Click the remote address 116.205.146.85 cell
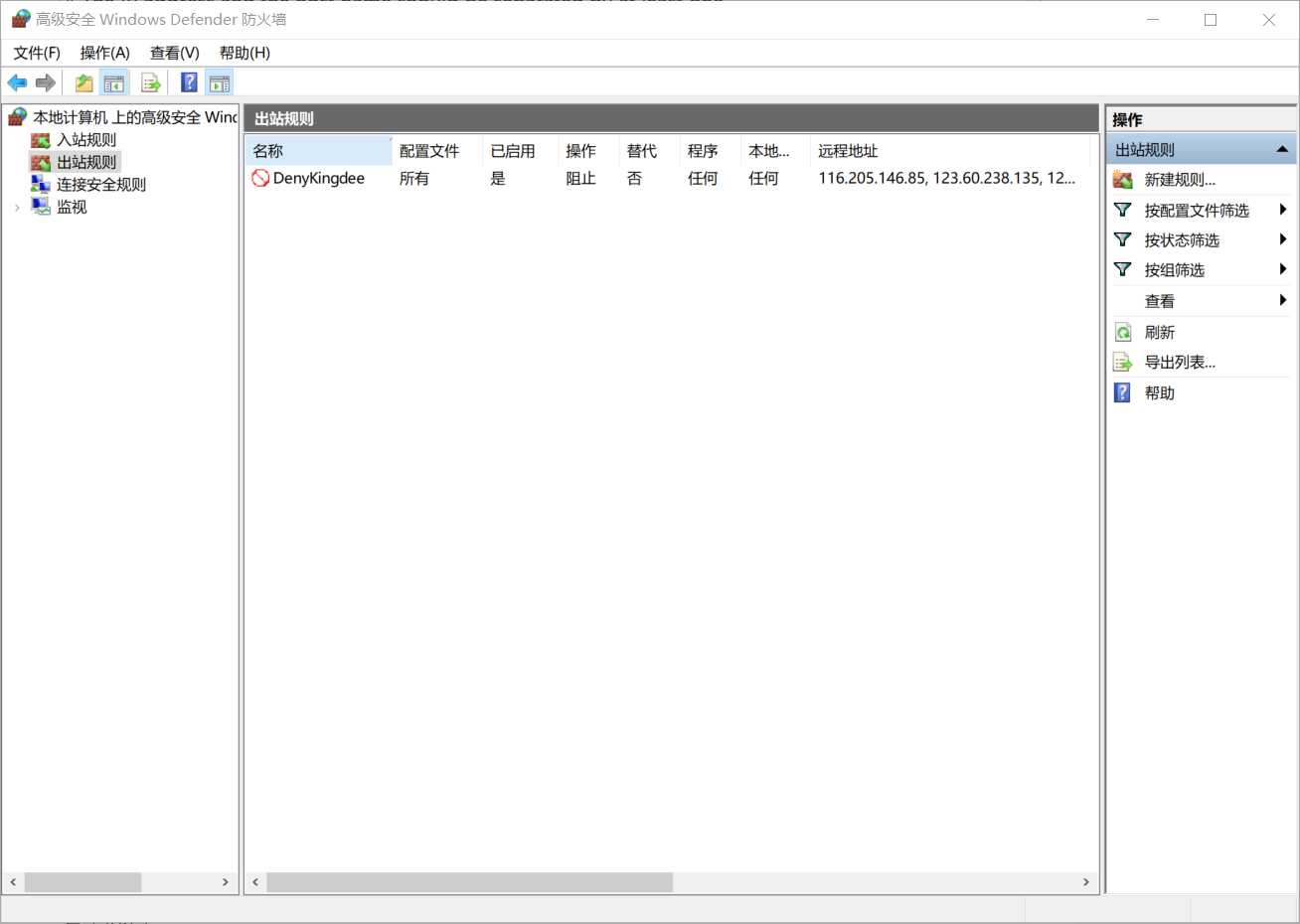The image size is (1300, 924). pos(946,178)
